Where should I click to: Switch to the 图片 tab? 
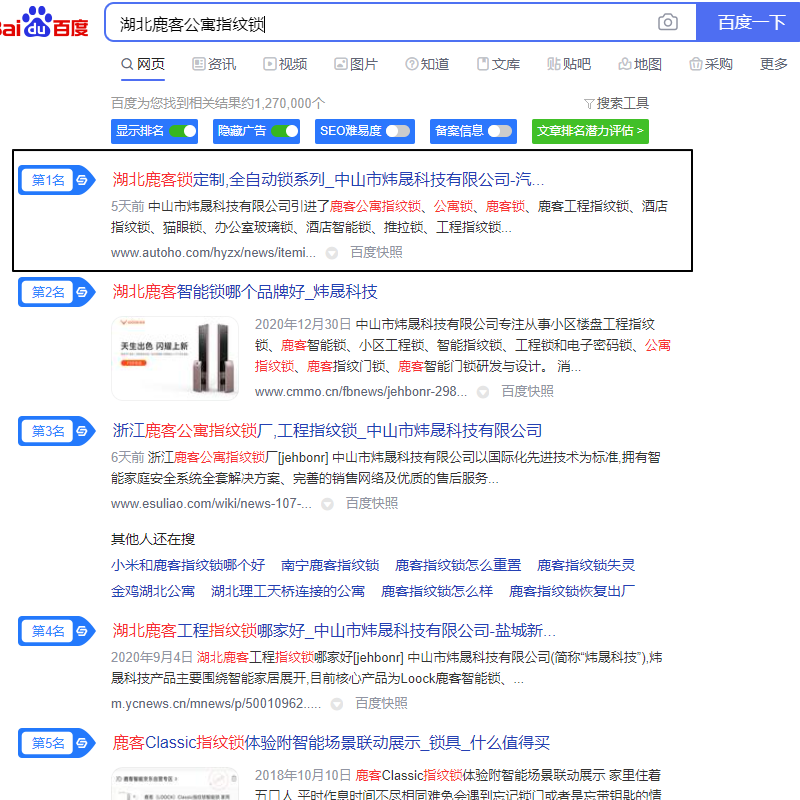[356, 64]
